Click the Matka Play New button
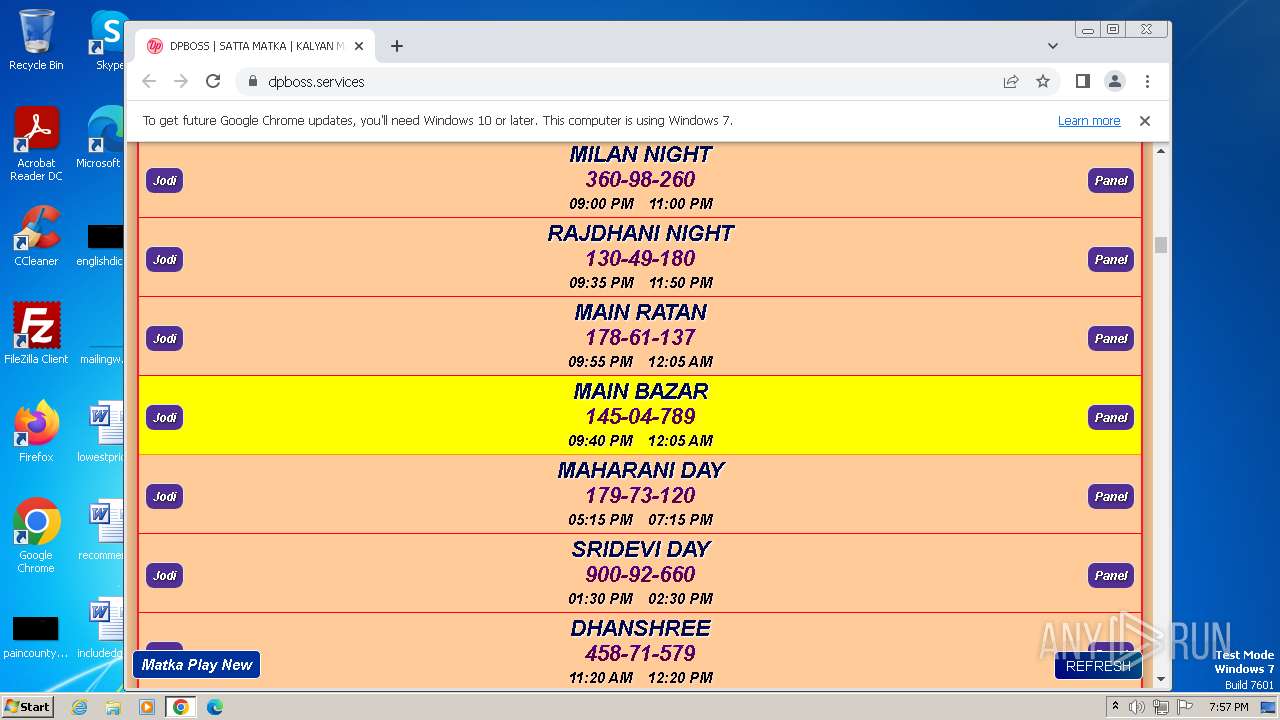1280x720 pixels. coord(197,665)
